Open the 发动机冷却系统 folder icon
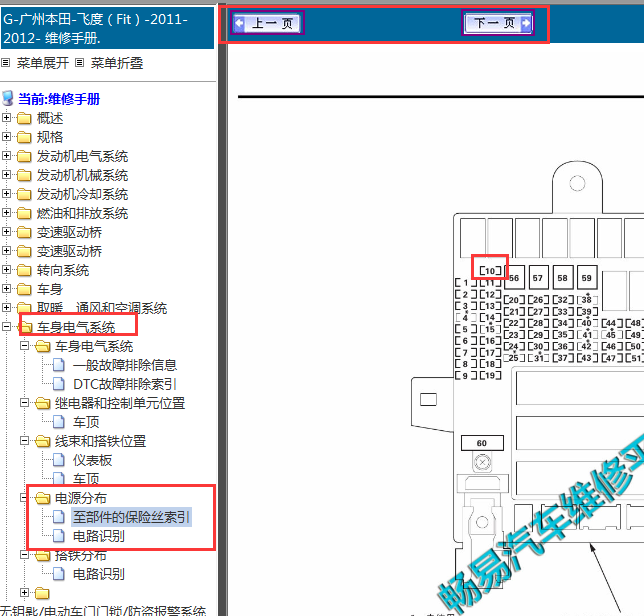 24,194
